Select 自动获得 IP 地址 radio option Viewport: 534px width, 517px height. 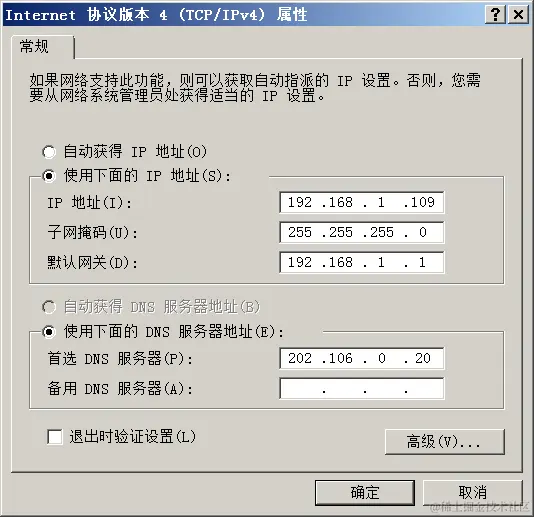[x=49, y=152]
